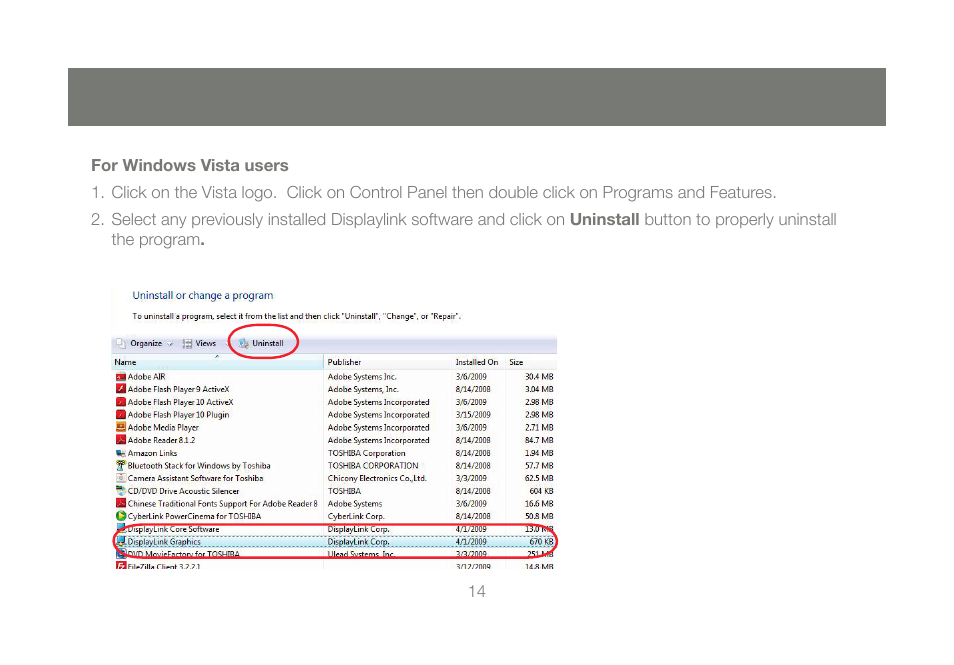
Task: Select the DisplayLink Graphics entry
Action: (164, 541)
